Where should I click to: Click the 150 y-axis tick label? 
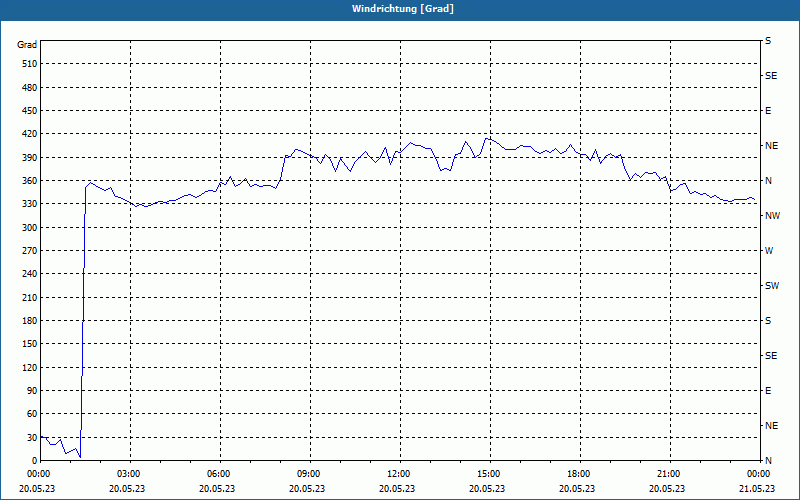[x=30, y=344]
